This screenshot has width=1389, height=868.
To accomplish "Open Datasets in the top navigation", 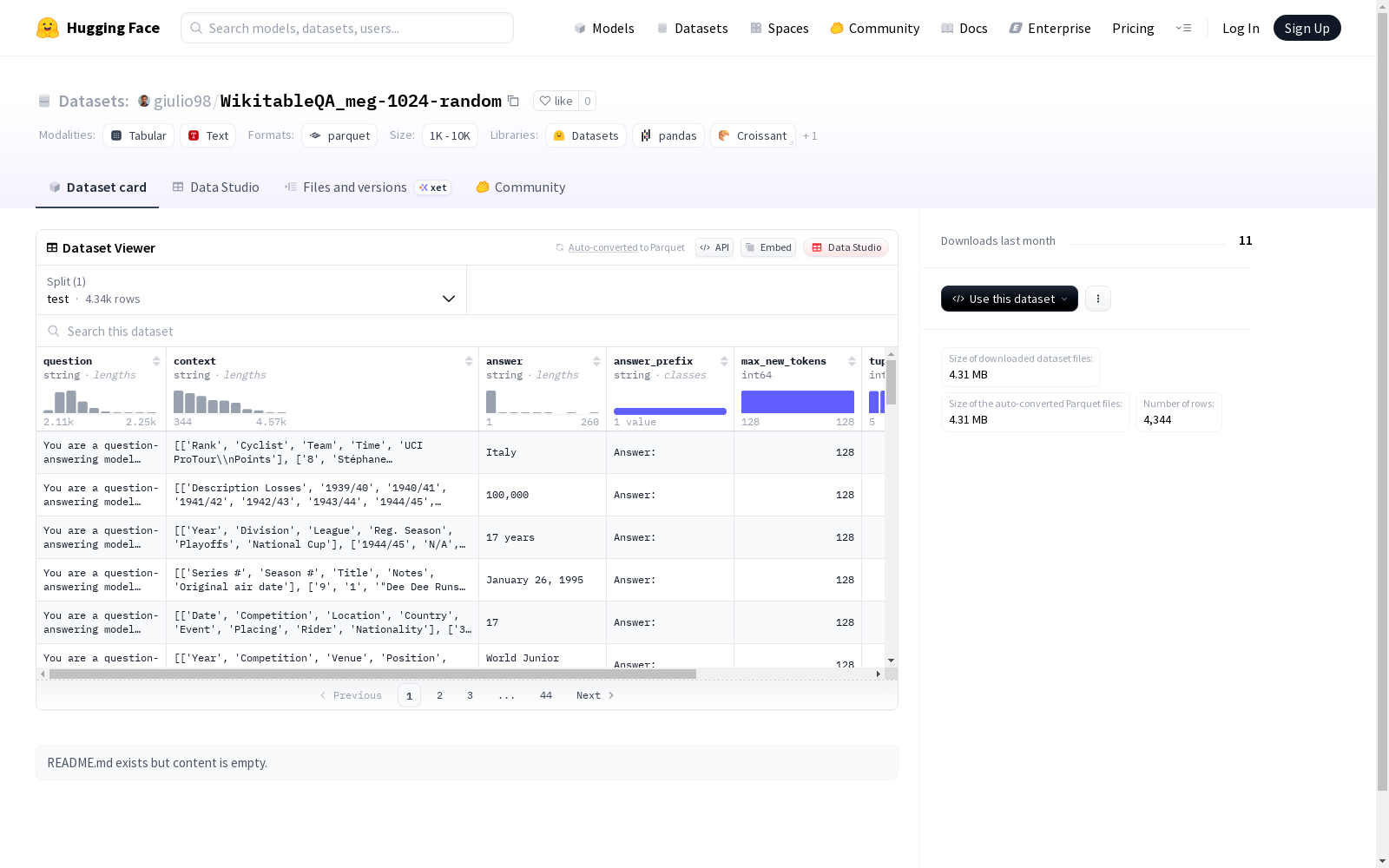I will pyautogui.click(x=692, y=28).
